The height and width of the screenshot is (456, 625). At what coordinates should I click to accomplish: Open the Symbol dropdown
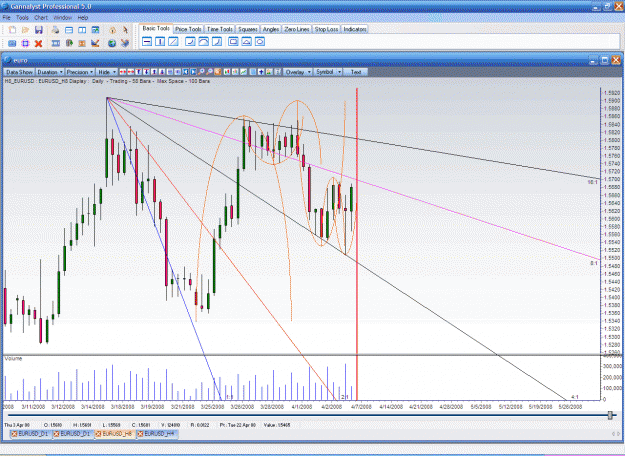click(x=328, y=72)
